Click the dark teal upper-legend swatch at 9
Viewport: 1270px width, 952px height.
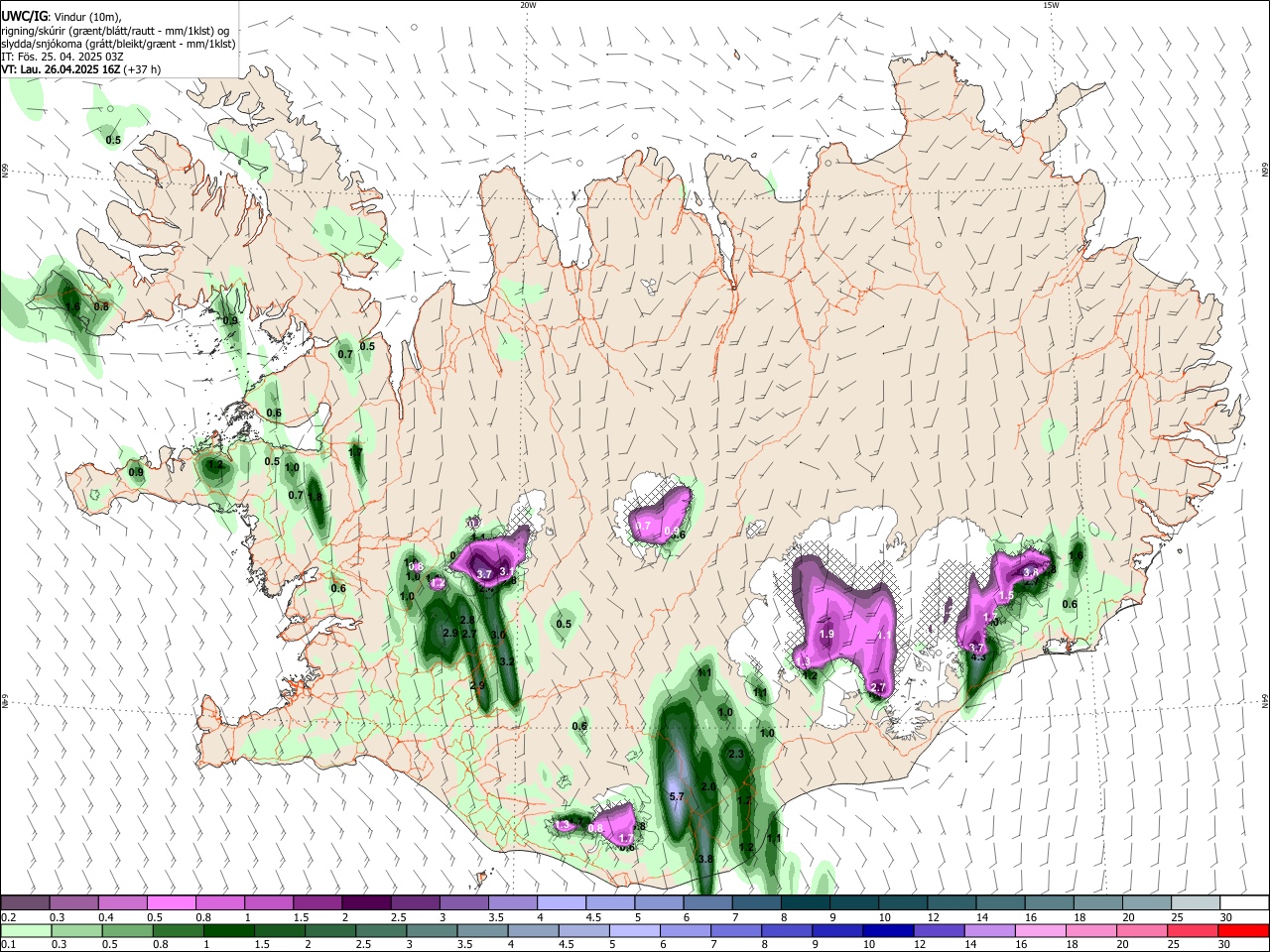tap(855, 902)
